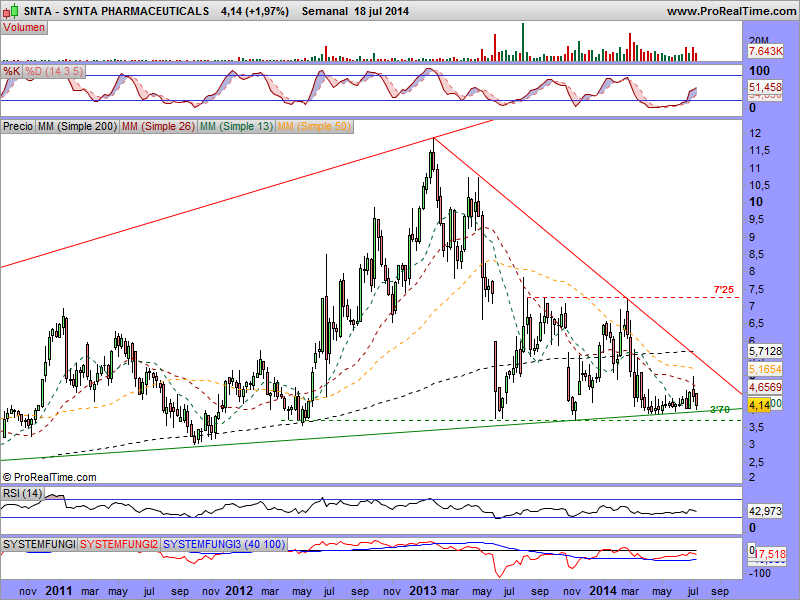Select the MM (Simple 50) label
The image size is (800, 600).
pyautogui.click(x=314, y=126)
